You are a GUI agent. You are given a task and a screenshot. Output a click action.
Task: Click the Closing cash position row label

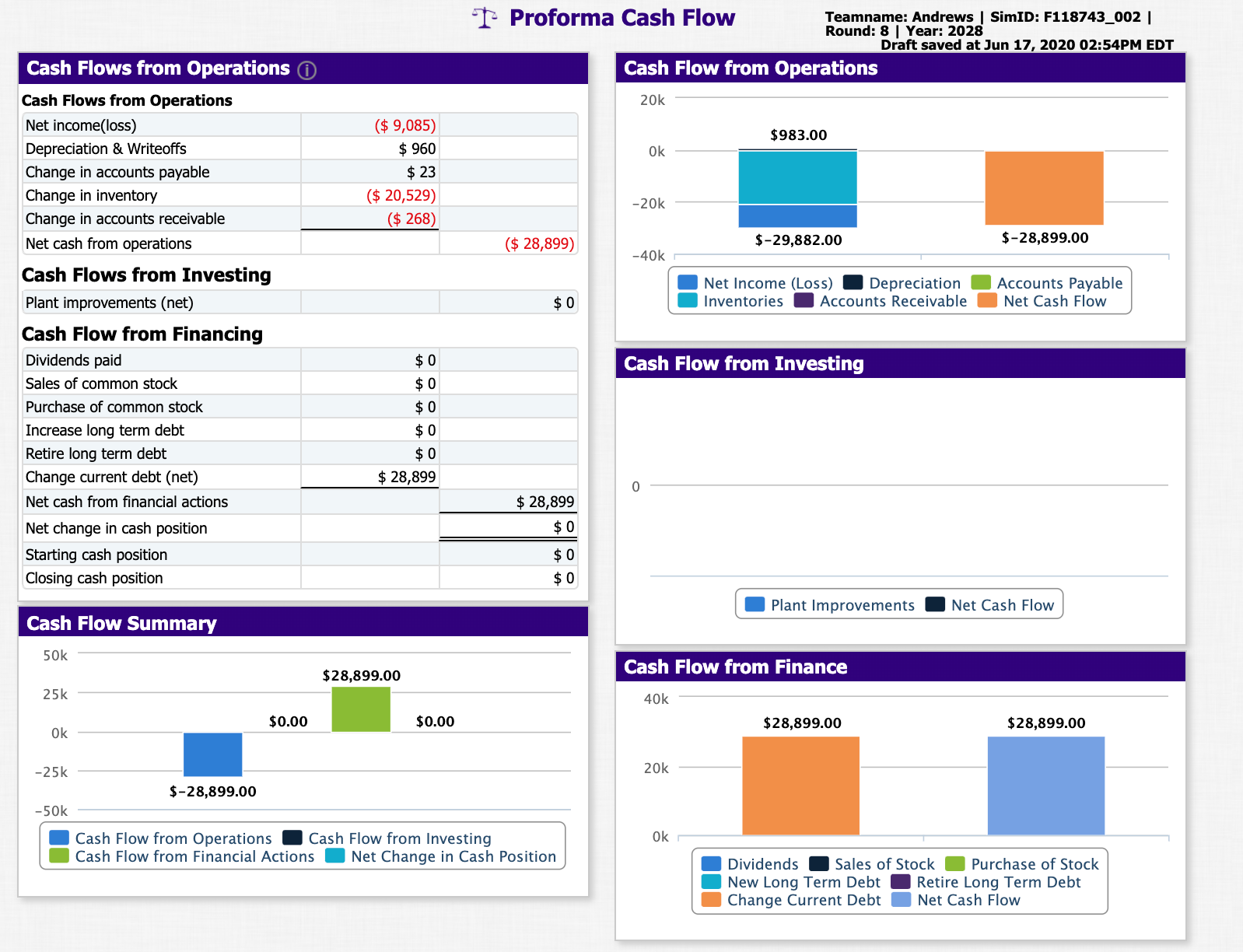tap(94, 578)
